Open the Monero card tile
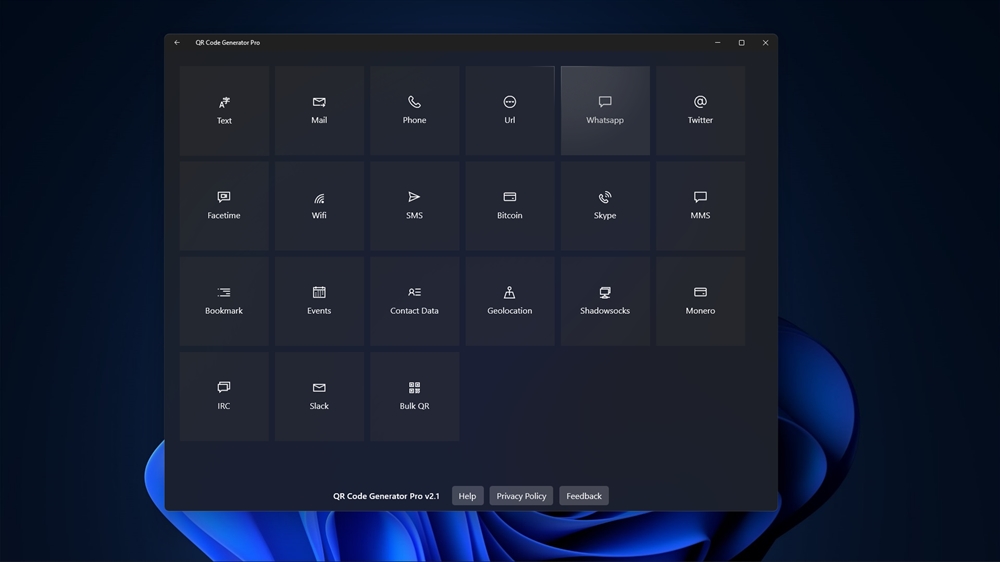1000x562 pixels. pos(700,301)
